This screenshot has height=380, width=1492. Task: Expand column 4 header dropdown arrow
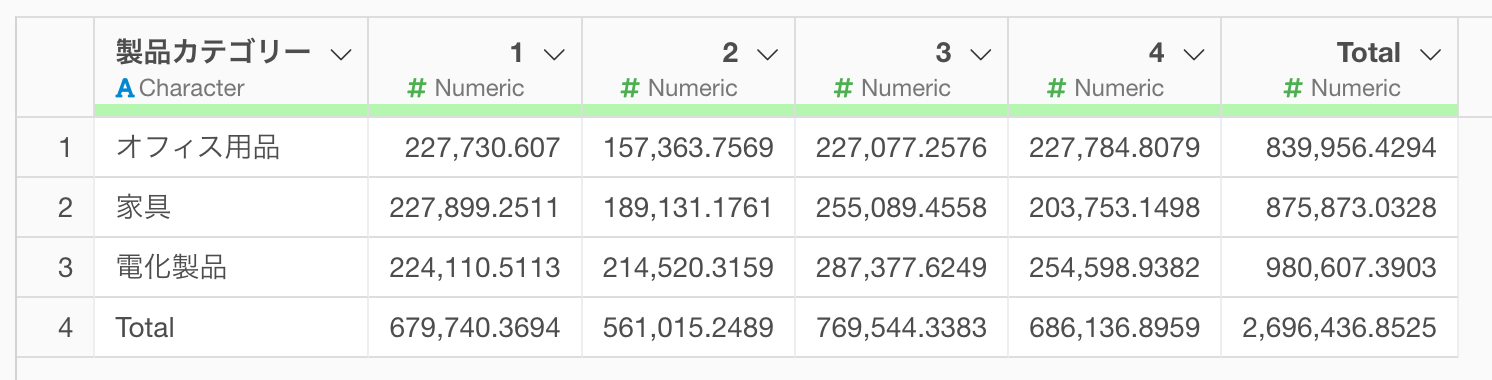tap(1193, 54)
